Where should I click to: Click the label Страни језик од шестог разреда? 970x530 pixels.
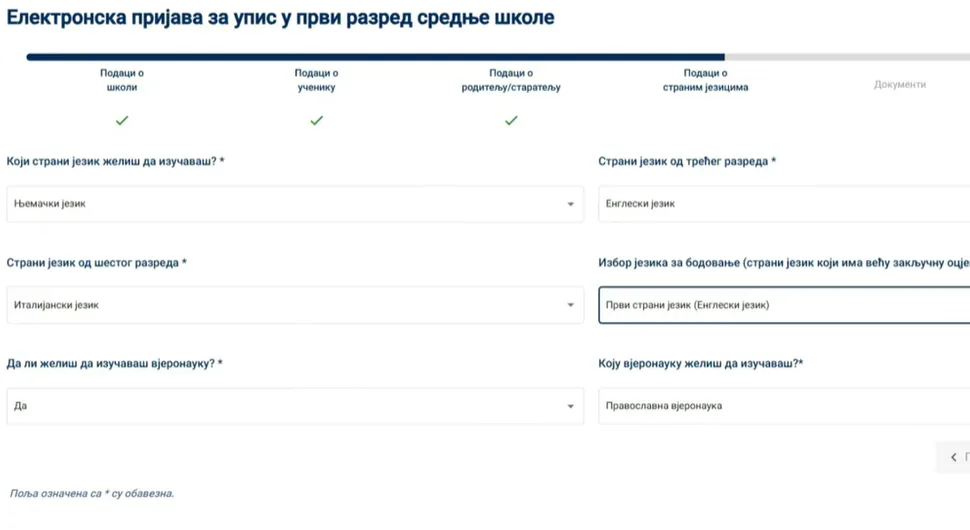click(x=97, y=263)
